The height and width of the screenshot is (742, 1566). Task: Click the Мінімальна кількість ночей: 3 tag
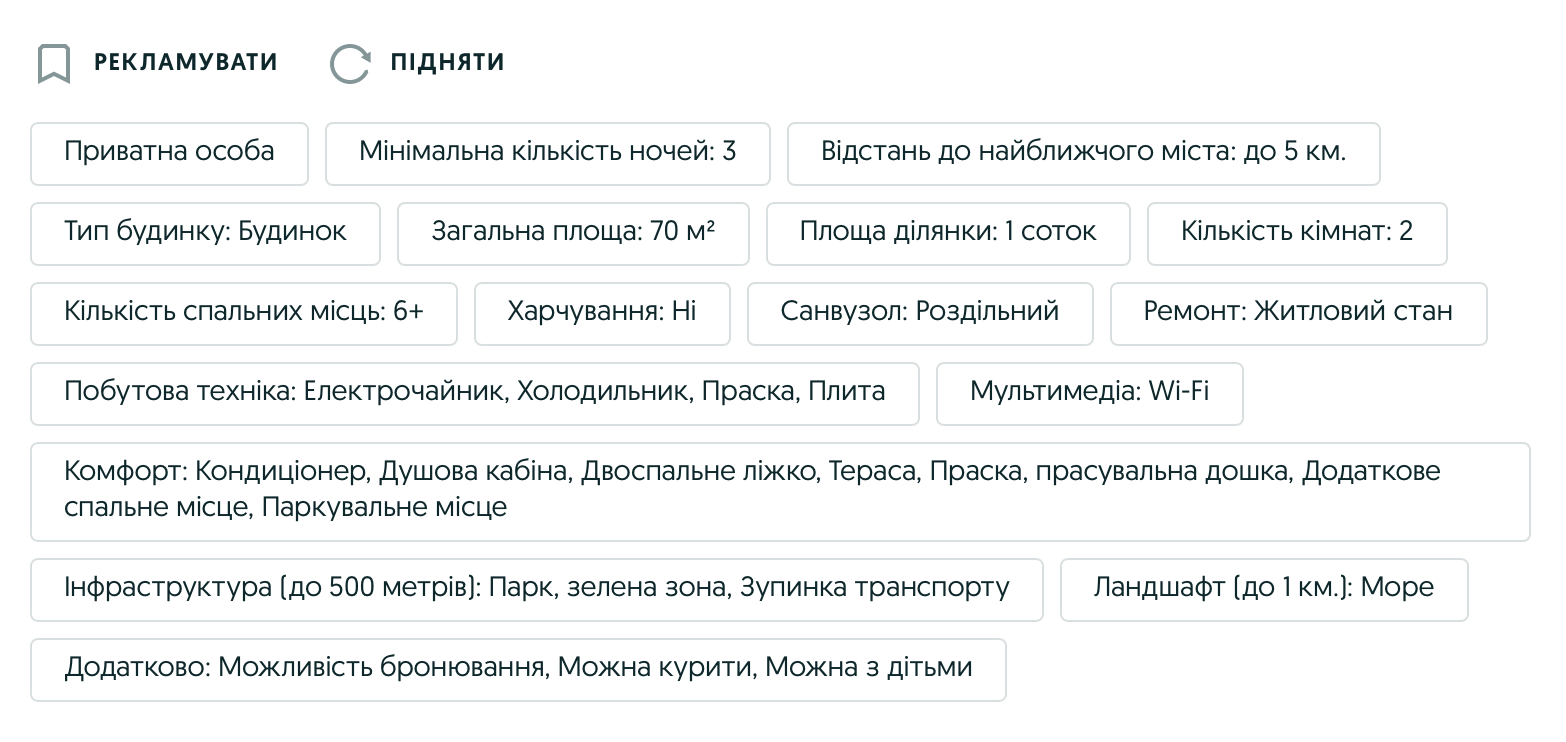pyautogui.click(x=547, y=153)
